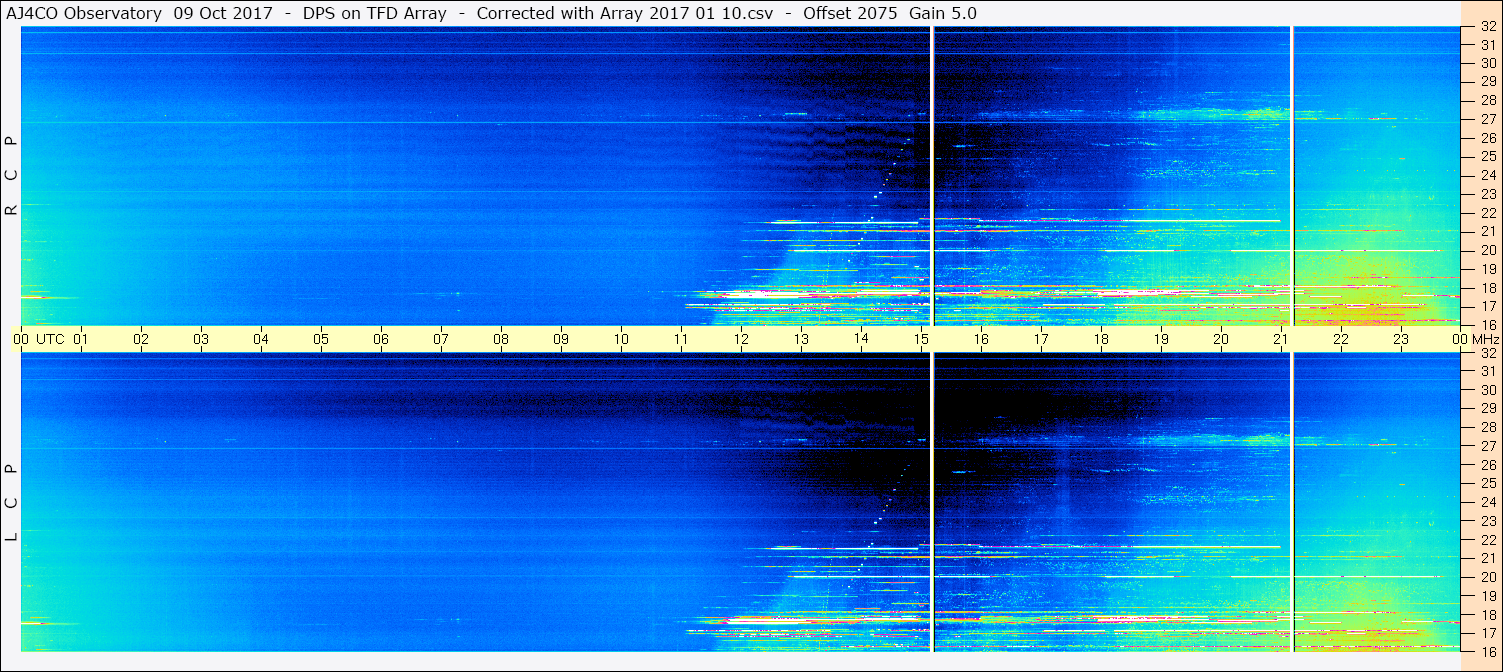Click the 16 hour time axis marker
The width and height of the screenshot is (1503, 672).
point(981,340)
